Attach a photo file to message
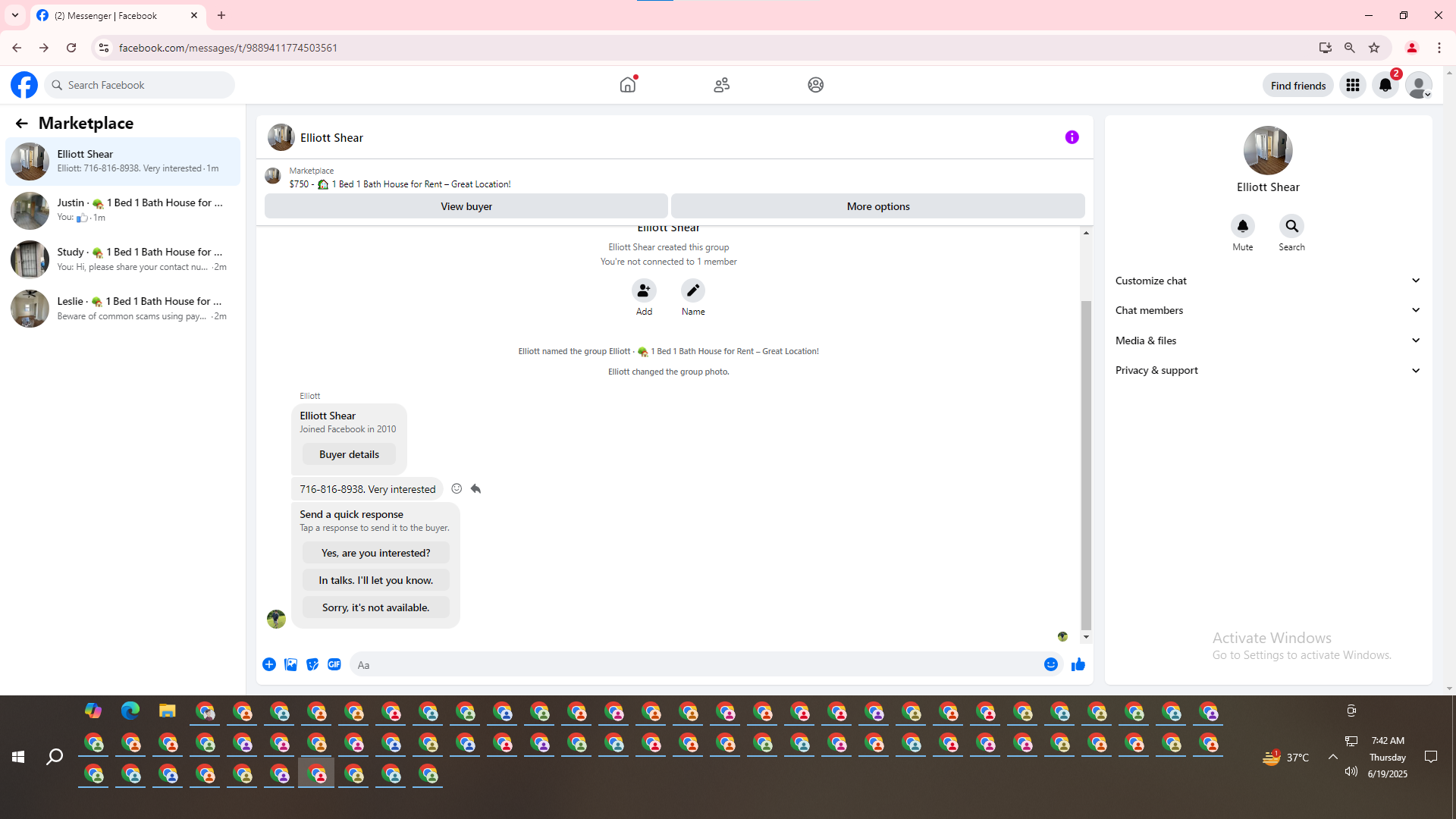 (x=290, y=665)
